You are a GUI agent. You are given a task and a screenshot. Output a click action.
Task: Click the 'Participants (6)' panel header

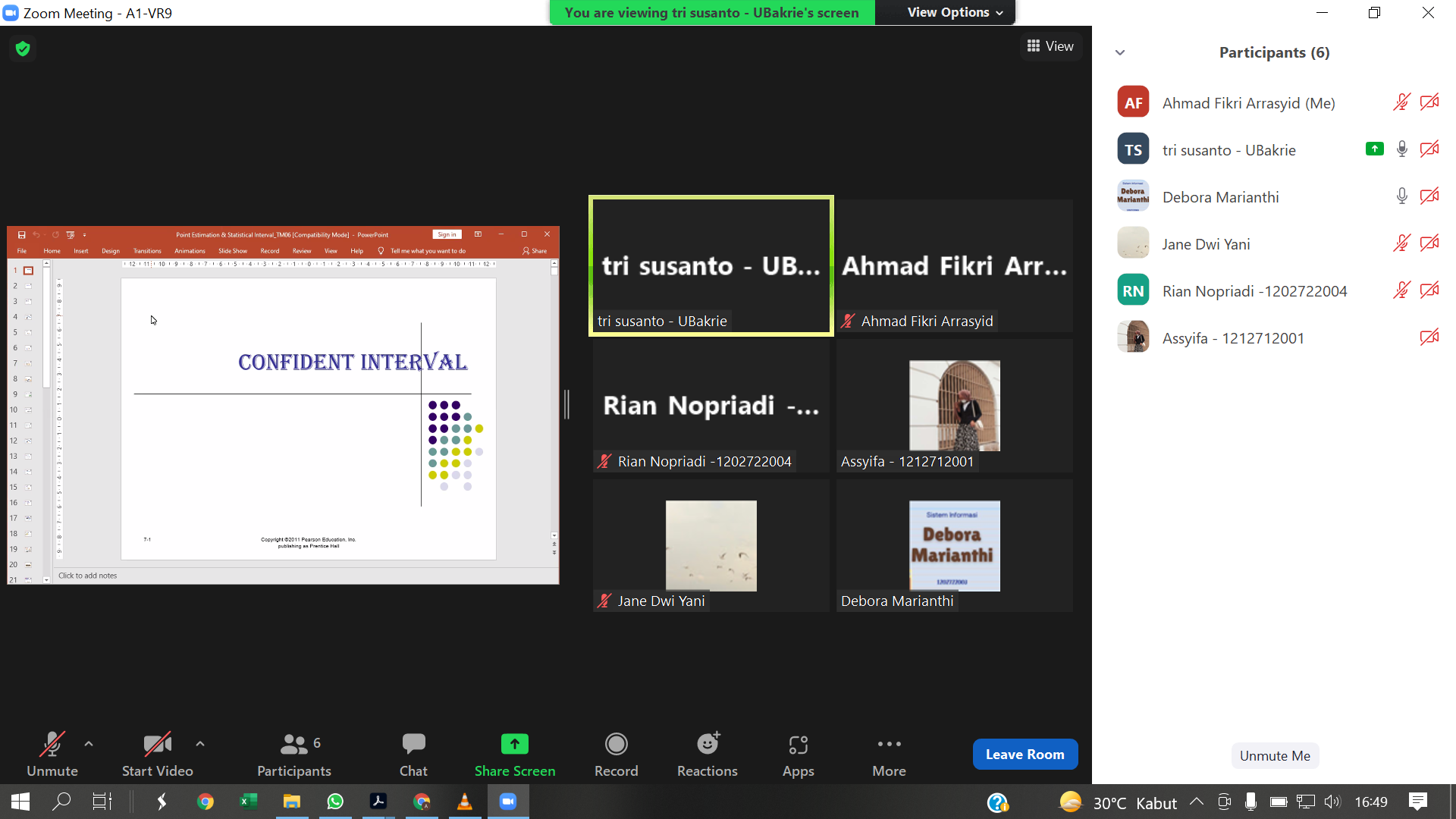pyautogui.click(x=1274, y=52)
